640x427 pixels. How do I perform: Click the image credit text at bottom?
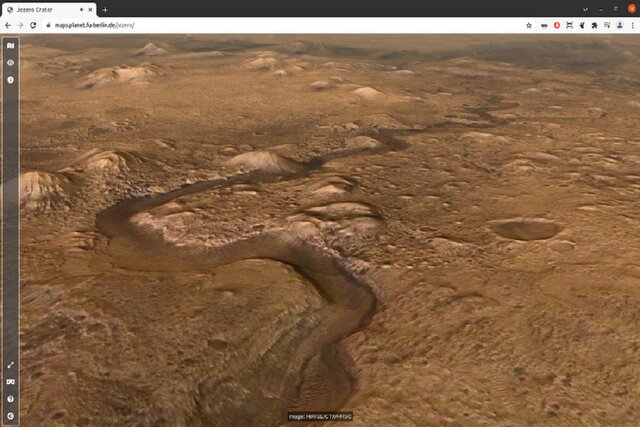point(320,416)
